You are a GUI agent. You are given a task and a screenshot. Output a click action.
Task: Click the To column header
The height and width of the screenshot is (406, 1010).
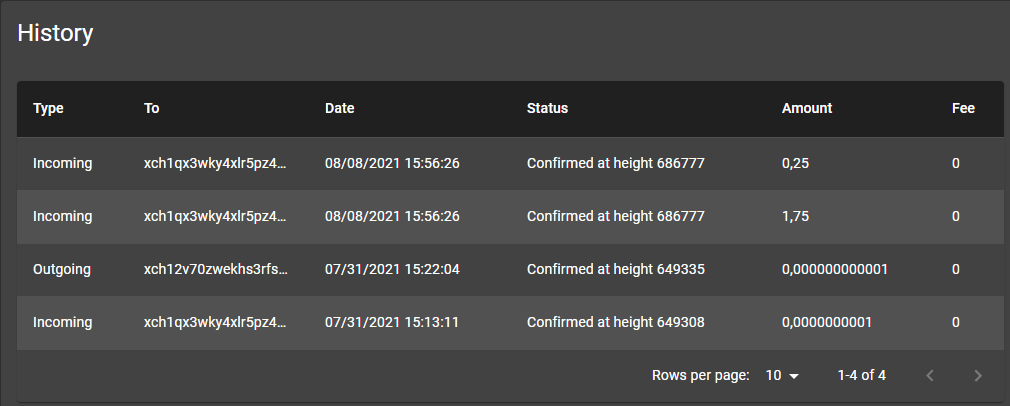[151, 108]
